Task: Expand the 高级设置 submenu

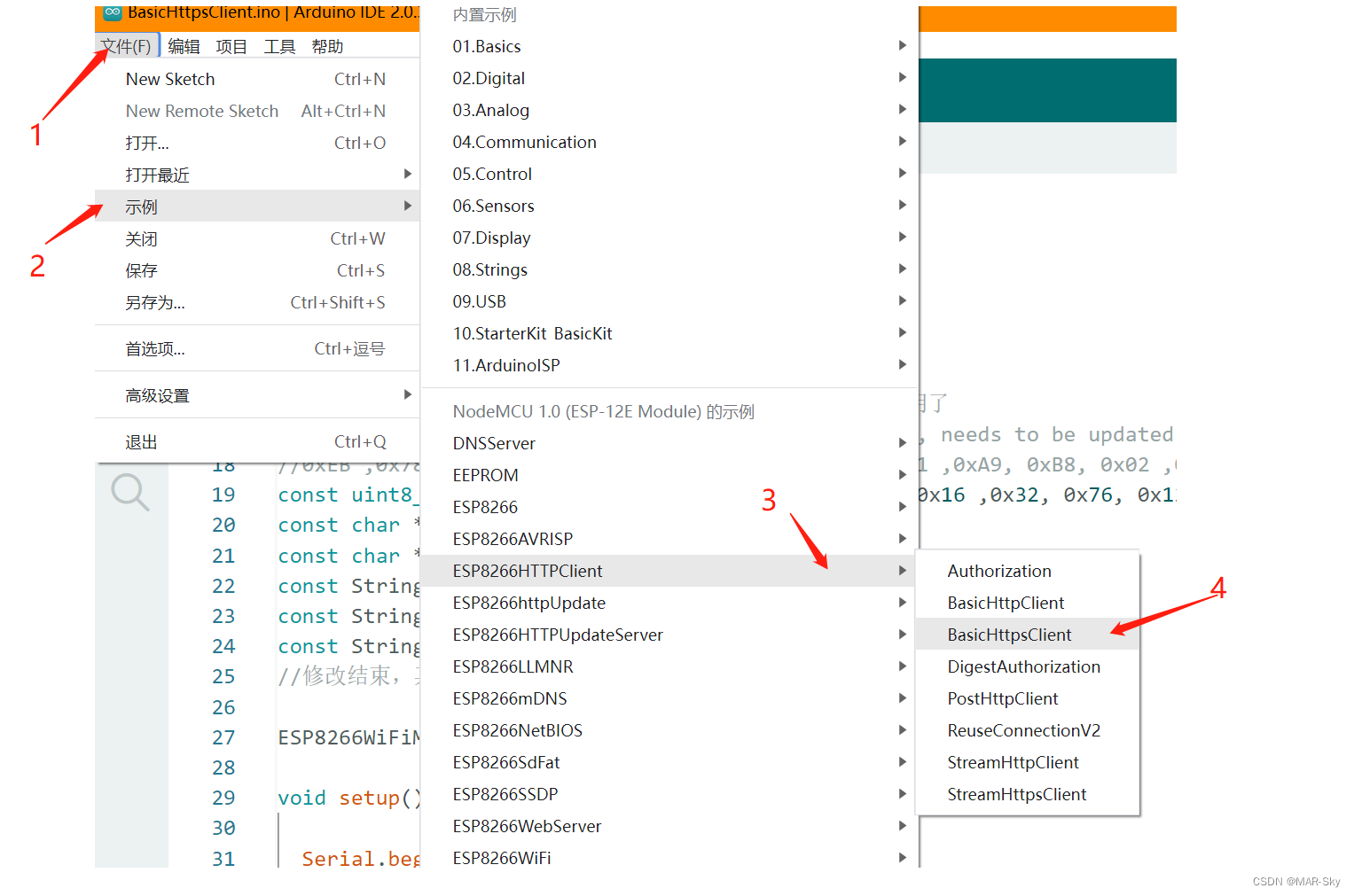Action: 157,394
